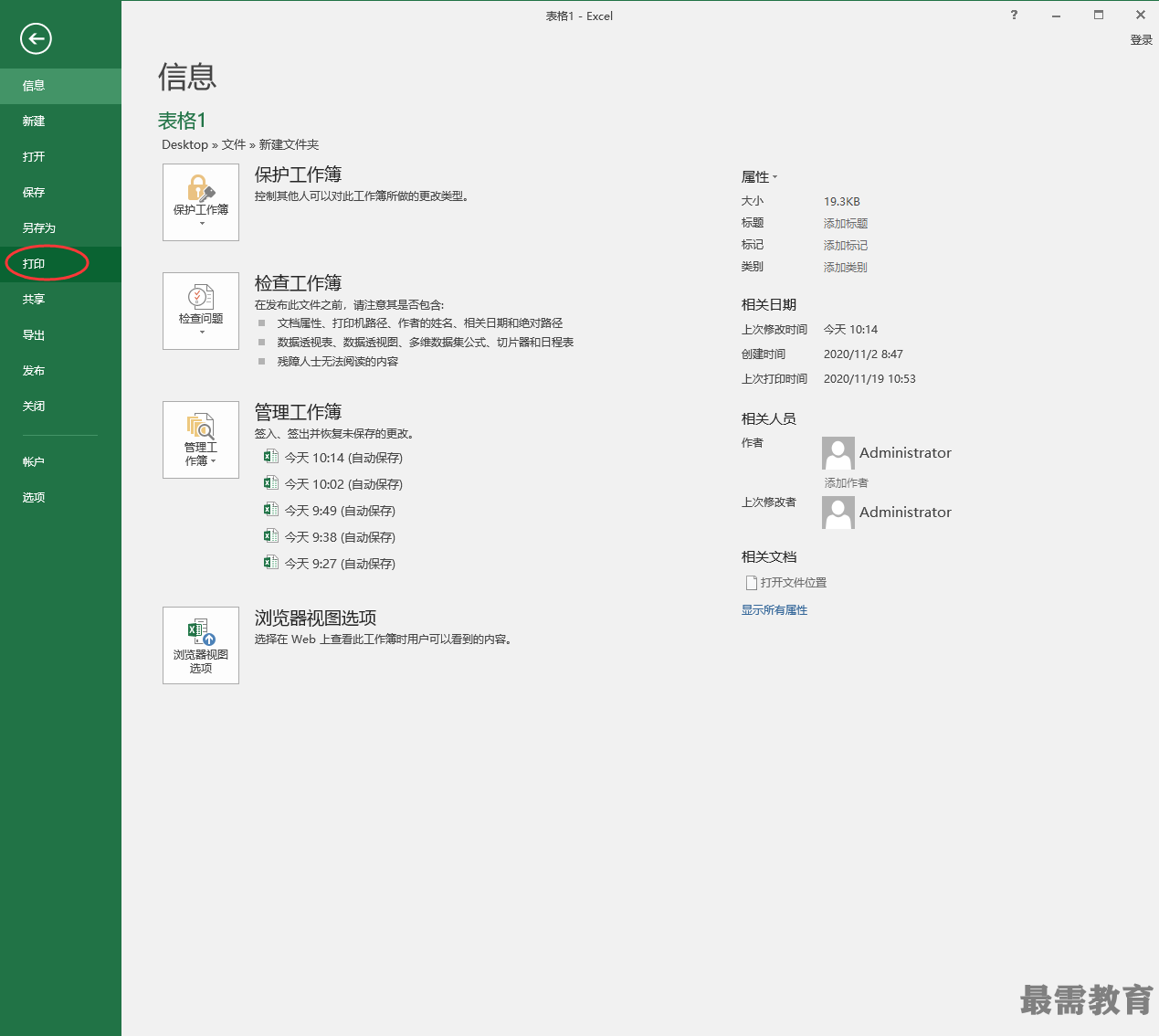Screen dimensions: 1159x1036
Task: Select 保存 in the left menu
Action: point(60,193)
